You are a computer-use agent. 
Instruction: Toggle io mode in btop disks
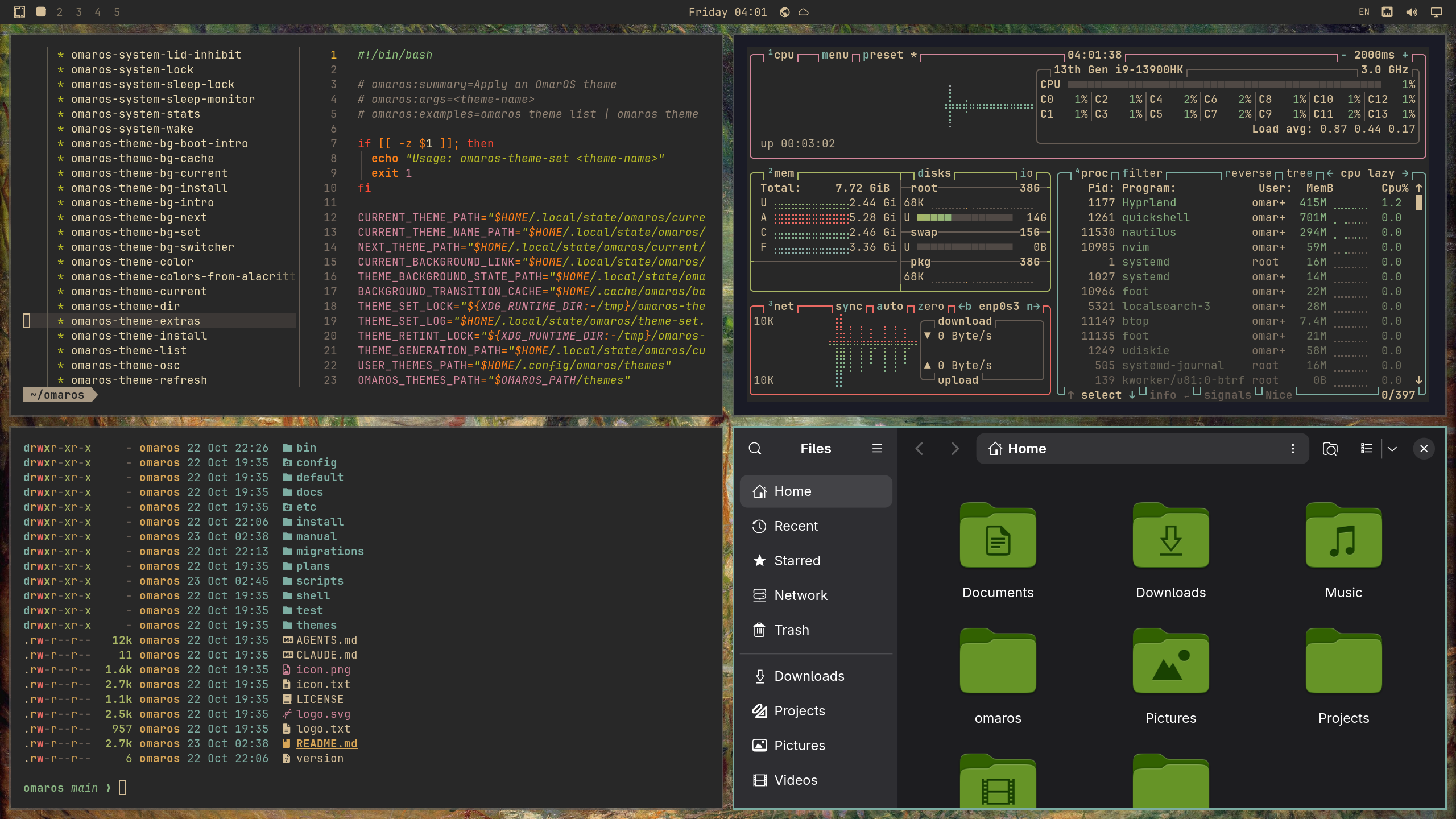click(x=1027, y=173)
